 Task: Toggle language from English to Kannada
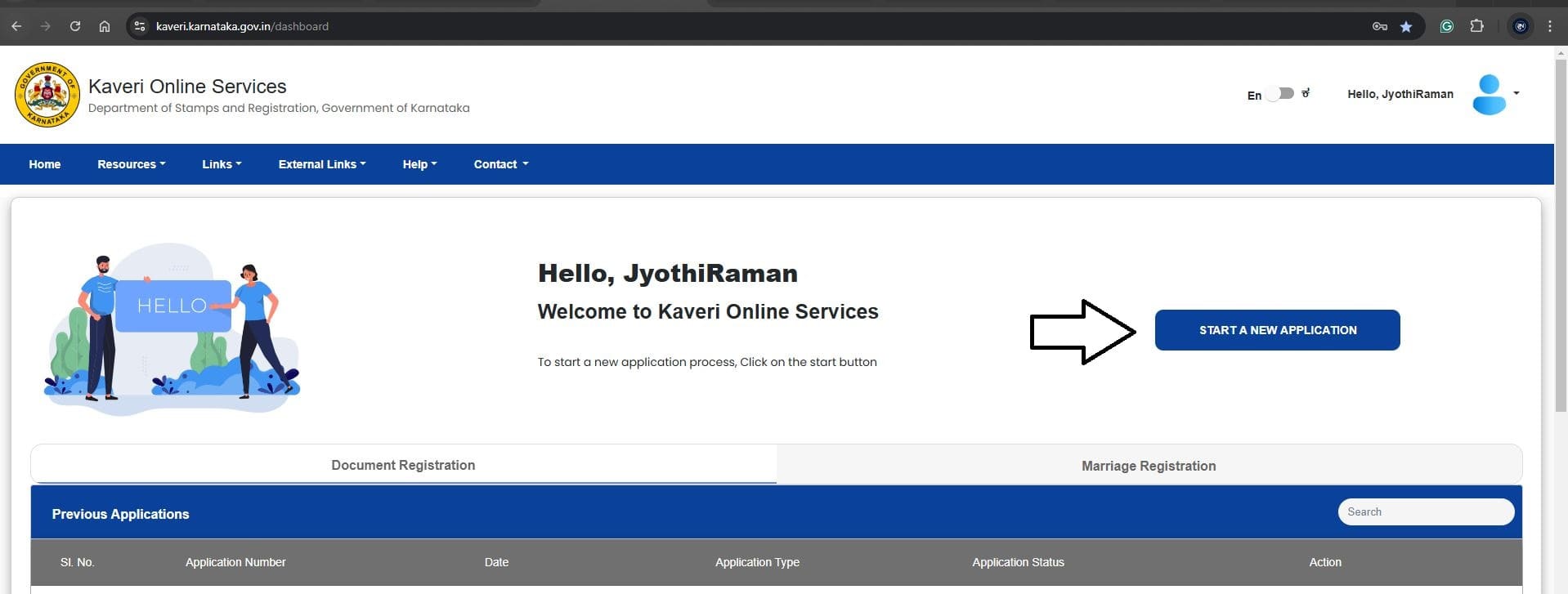tap(1281, 94)
